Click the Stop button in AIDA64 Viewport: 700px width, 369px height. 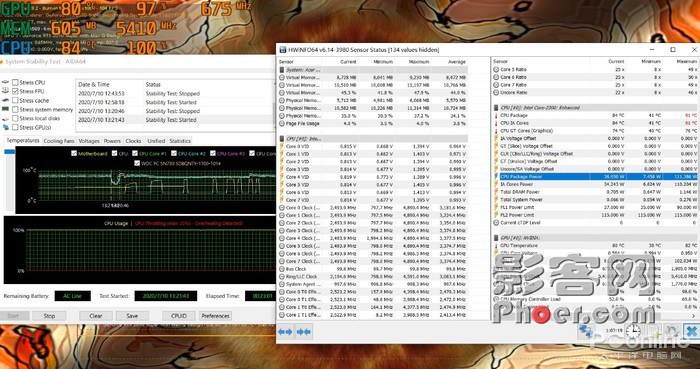tap(49, 316)
